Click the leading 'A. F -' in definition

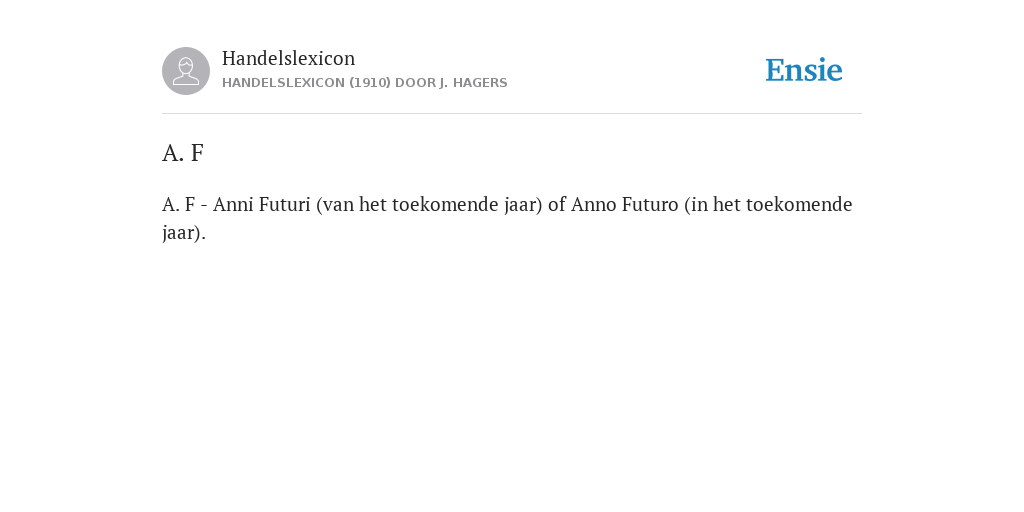click(185, 204)
